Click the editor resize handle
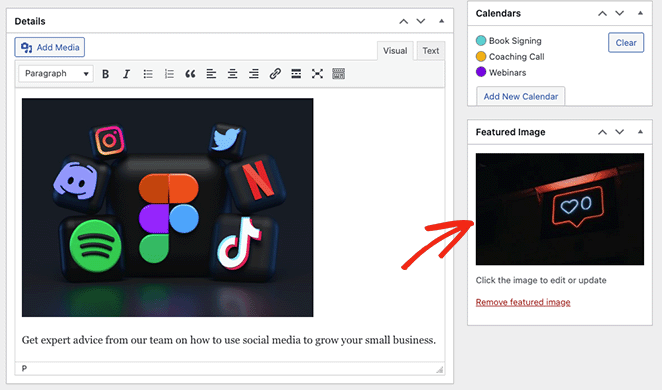662x390 pixels. [x=440, y=370]
